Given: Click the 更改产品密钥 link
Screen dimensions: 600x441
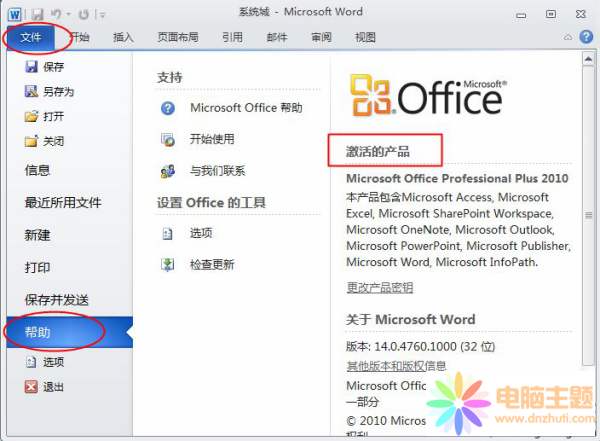Looking at the screenshot, I should tap(379, 288).
